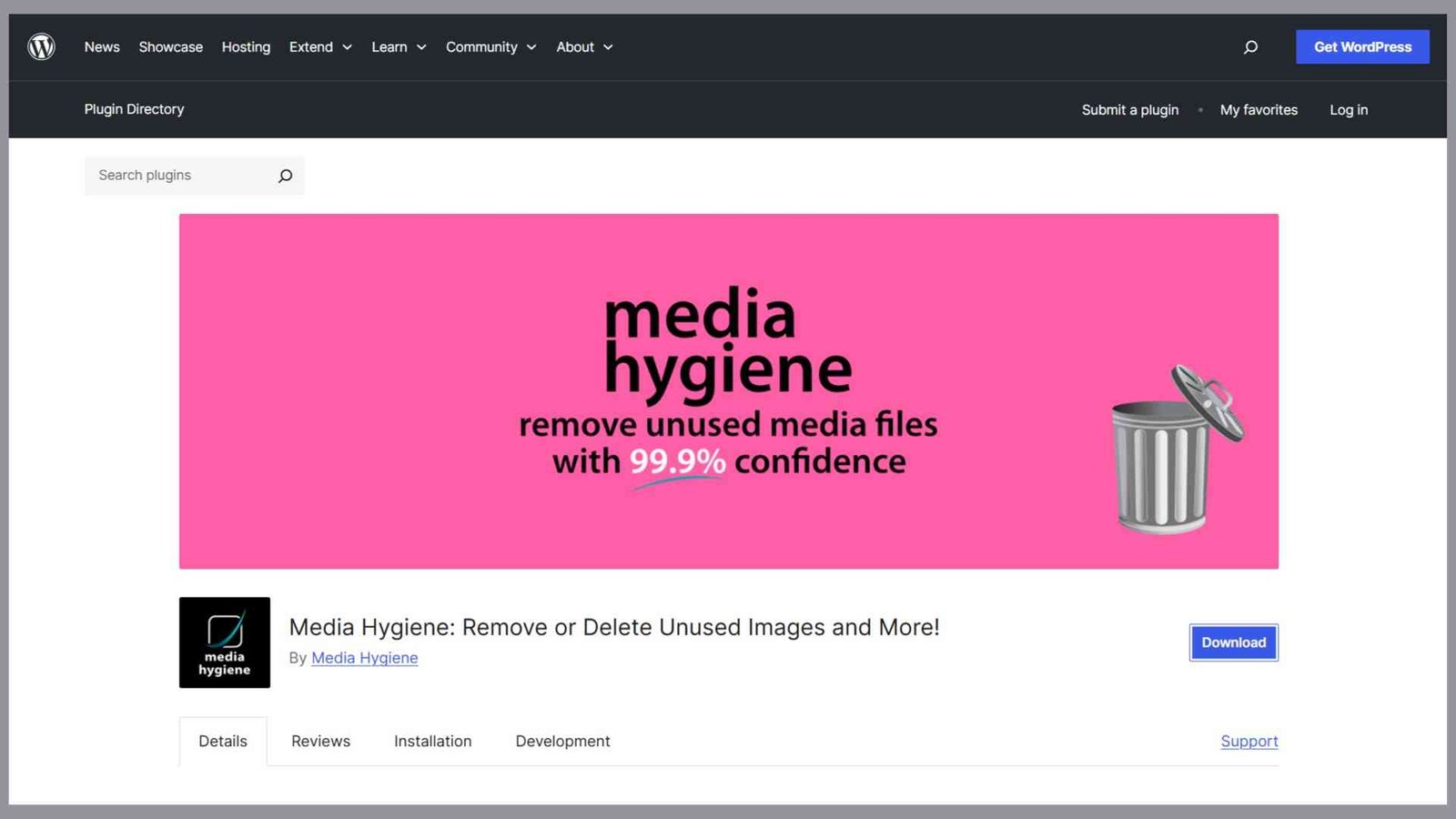Click the plugin title heading text

tap(614, 627)
